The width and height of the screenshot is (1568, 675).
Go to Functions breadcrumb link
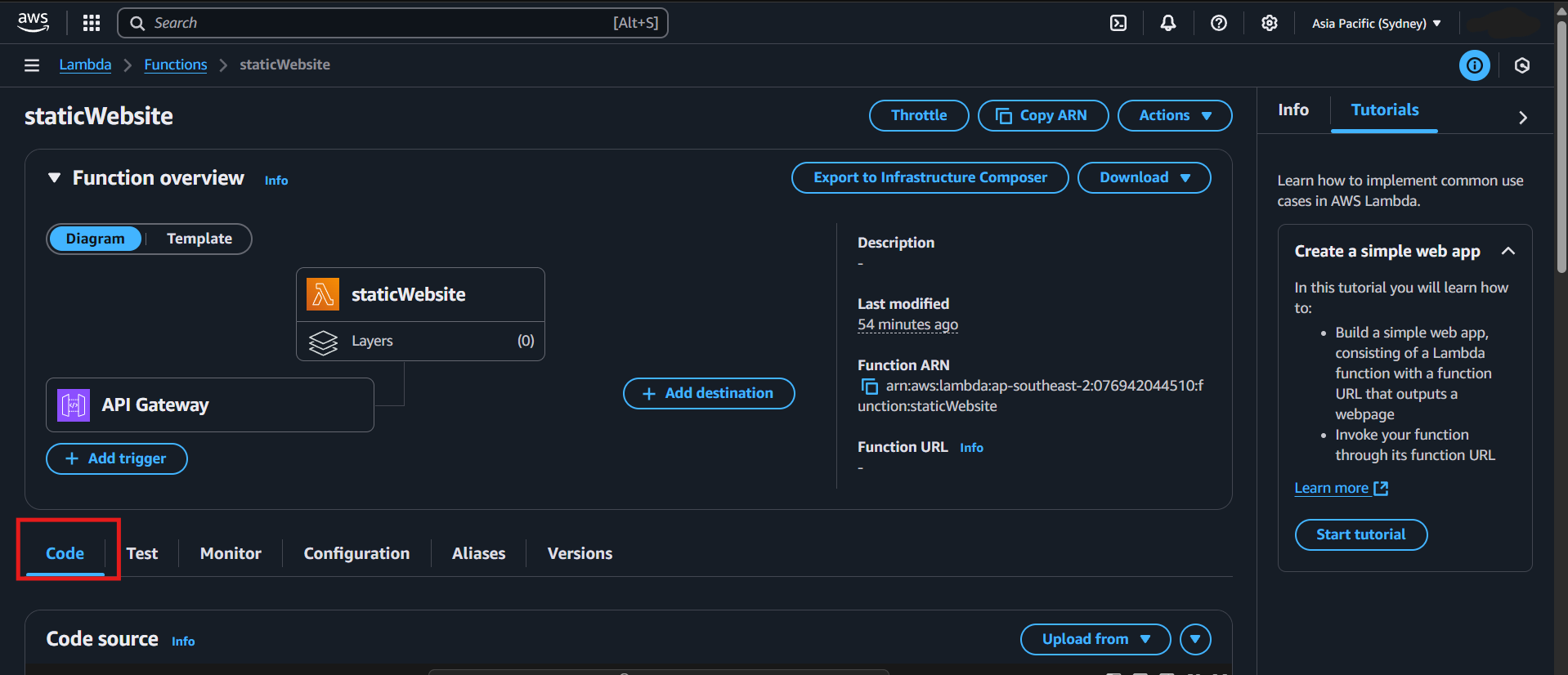[176, 65]
